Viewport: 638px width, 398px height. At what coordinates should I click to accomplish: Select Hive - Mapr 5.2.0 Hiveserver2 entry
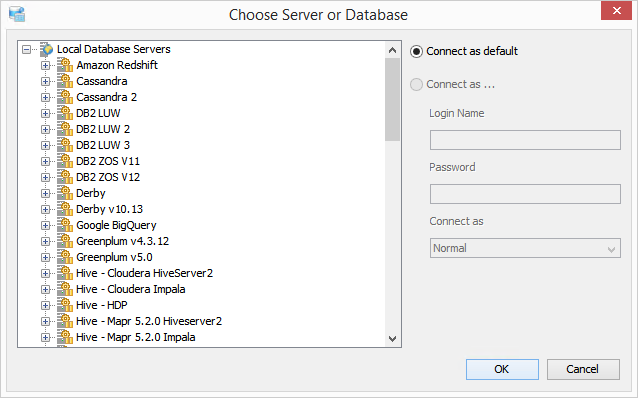pyautogui.click(x=149, y=321)
